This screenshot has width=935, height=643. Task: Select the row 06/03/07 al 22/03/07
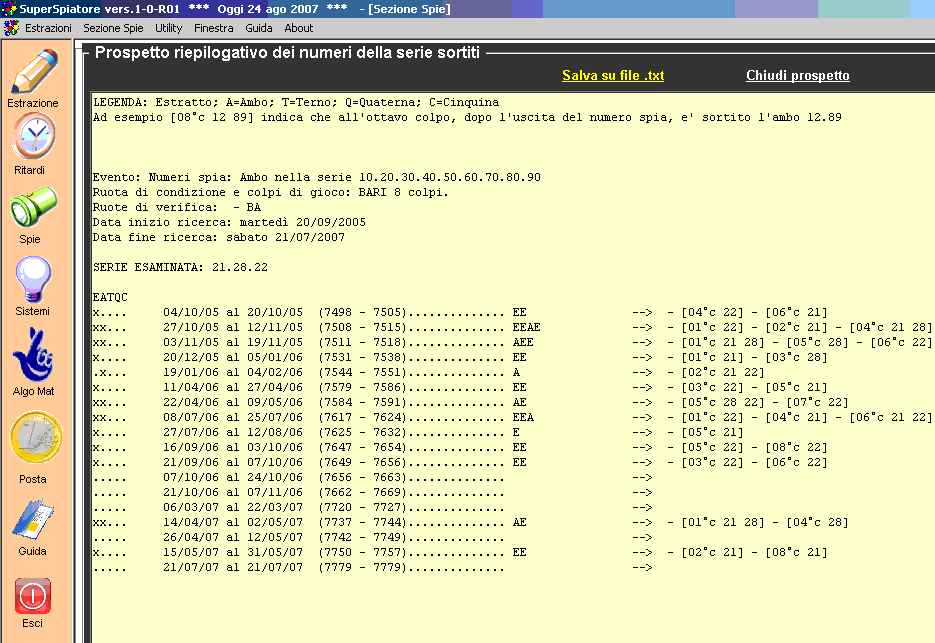(373, 508)
